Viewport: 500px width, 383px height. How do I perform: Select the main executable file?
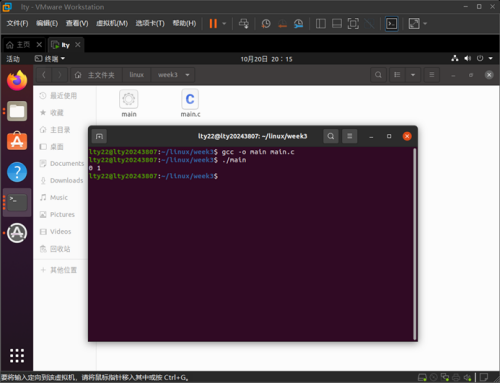click(129, 103)
